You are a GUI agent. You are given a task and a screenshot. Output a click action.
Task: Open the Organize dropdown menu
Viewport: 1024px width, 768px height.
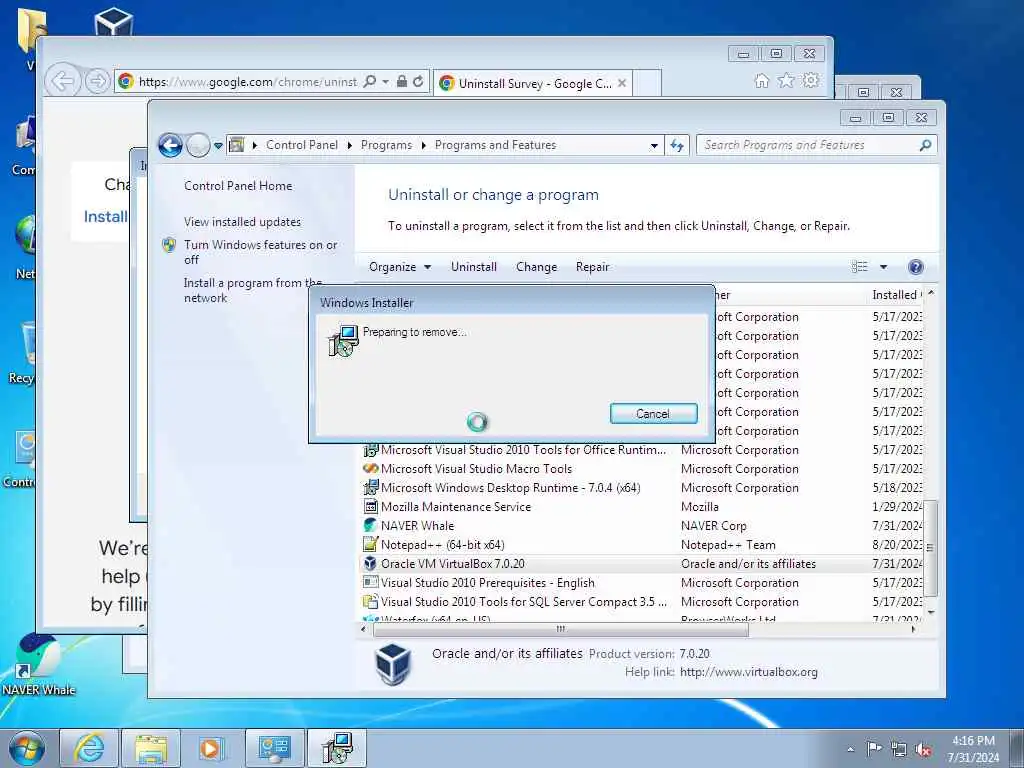tap(400, 266)
